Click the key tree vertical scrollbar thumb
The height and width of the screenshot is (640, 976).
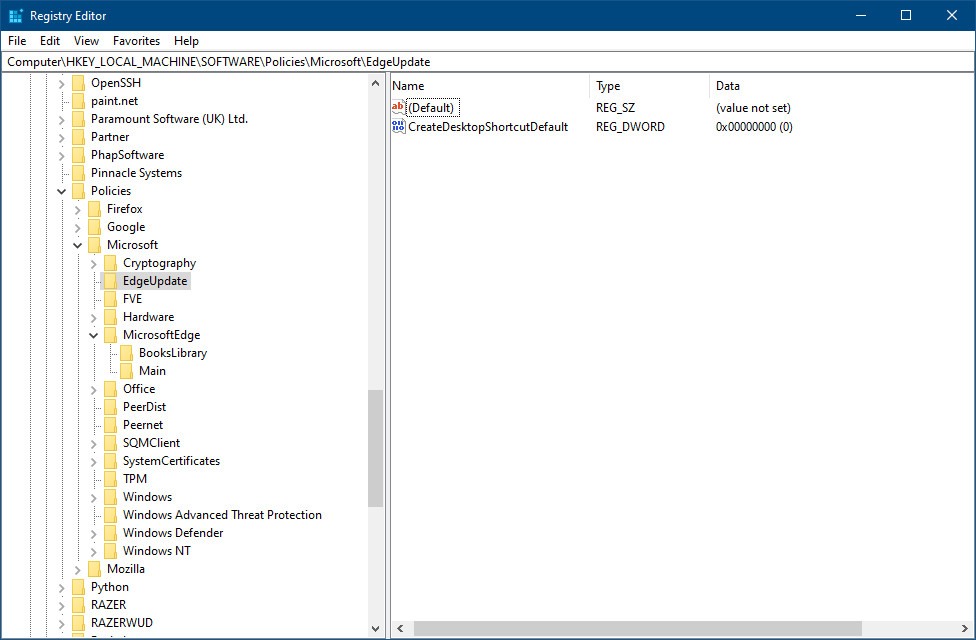375,448
